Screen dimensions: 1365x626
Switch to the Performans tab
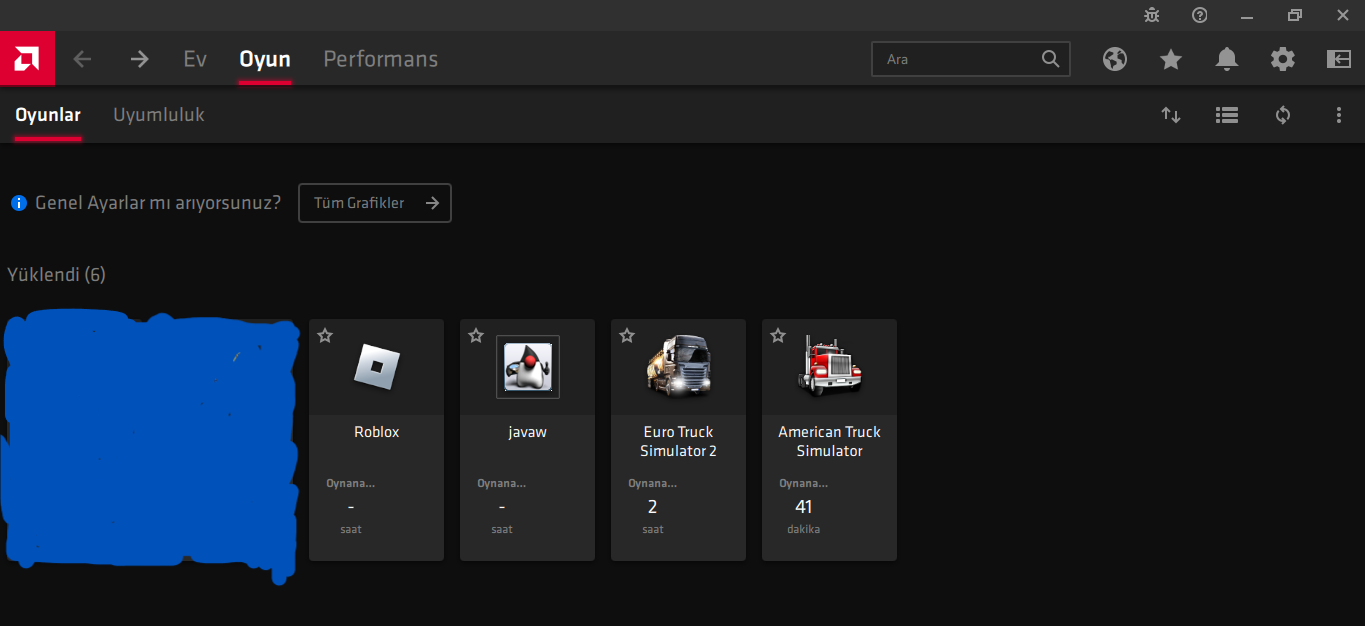pyautogui.click(x=380, y=59)
